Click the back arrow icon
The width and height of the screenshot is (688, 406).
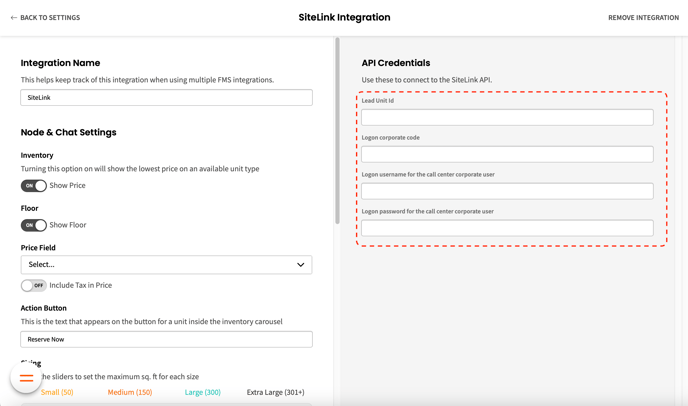click(x=14, y=18)
